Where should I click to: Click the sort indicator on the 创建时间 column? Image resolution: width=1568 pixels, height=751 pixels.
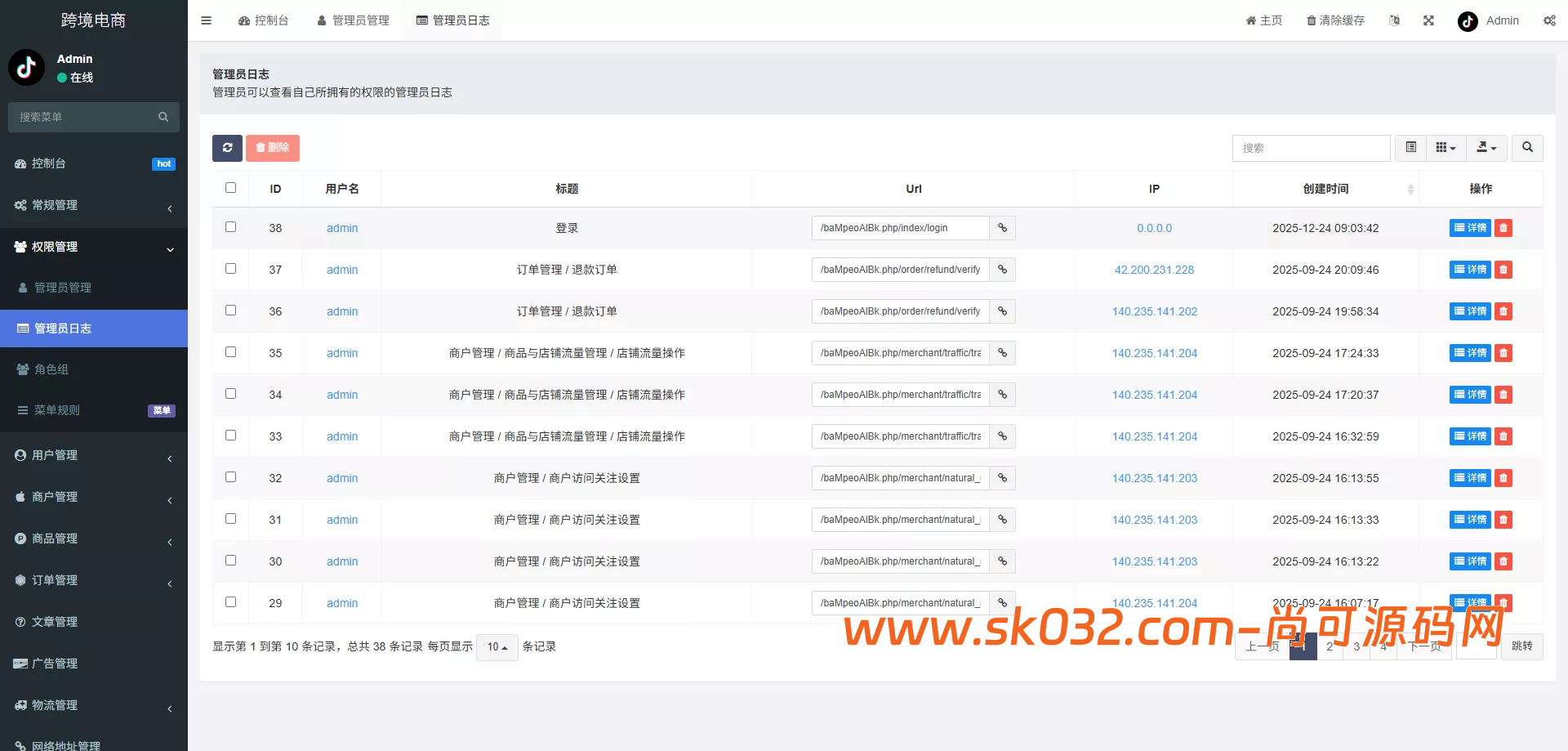coord(1410,189)
